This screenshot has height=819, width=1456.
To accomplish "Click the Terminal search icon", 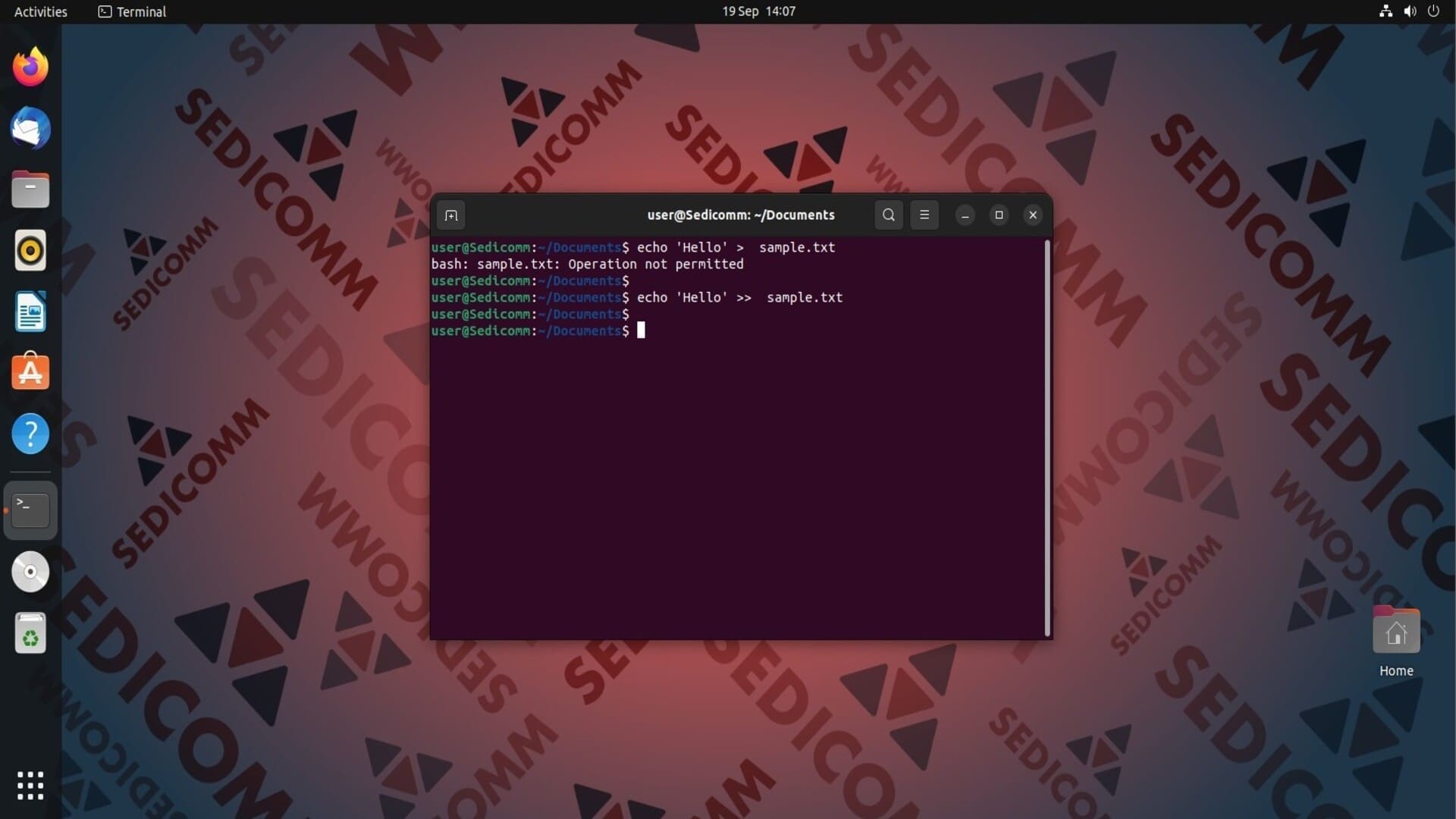I will (x=889, y=215).
